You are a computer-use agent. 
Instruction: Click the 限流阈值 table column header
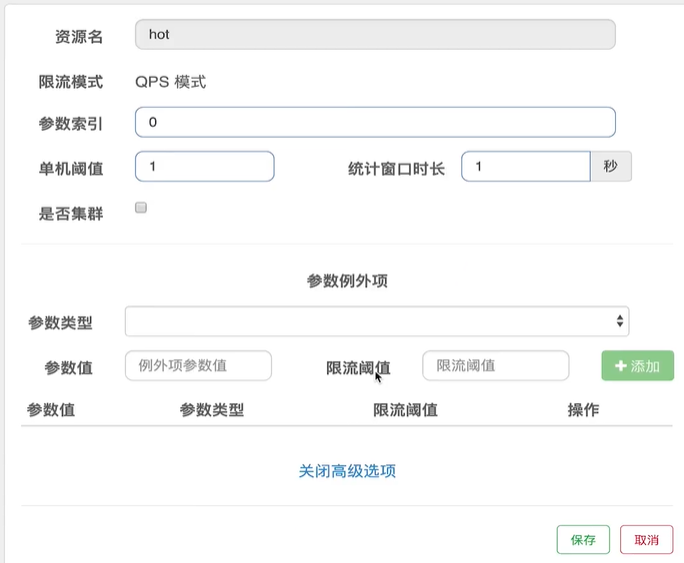pos(405,410)
